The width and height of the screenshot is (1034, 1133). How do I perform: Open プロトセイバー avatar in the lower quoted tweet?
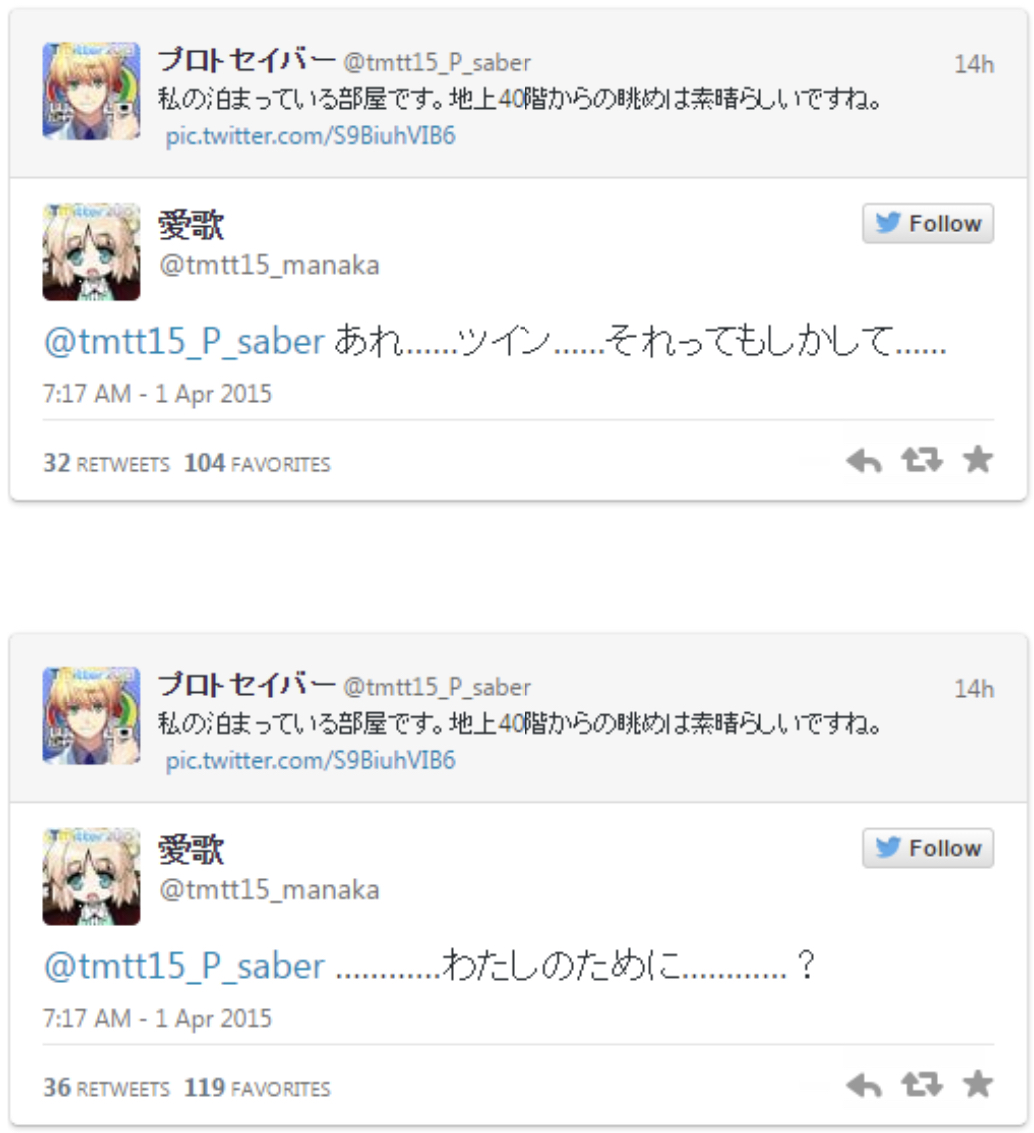pos(91,716)
